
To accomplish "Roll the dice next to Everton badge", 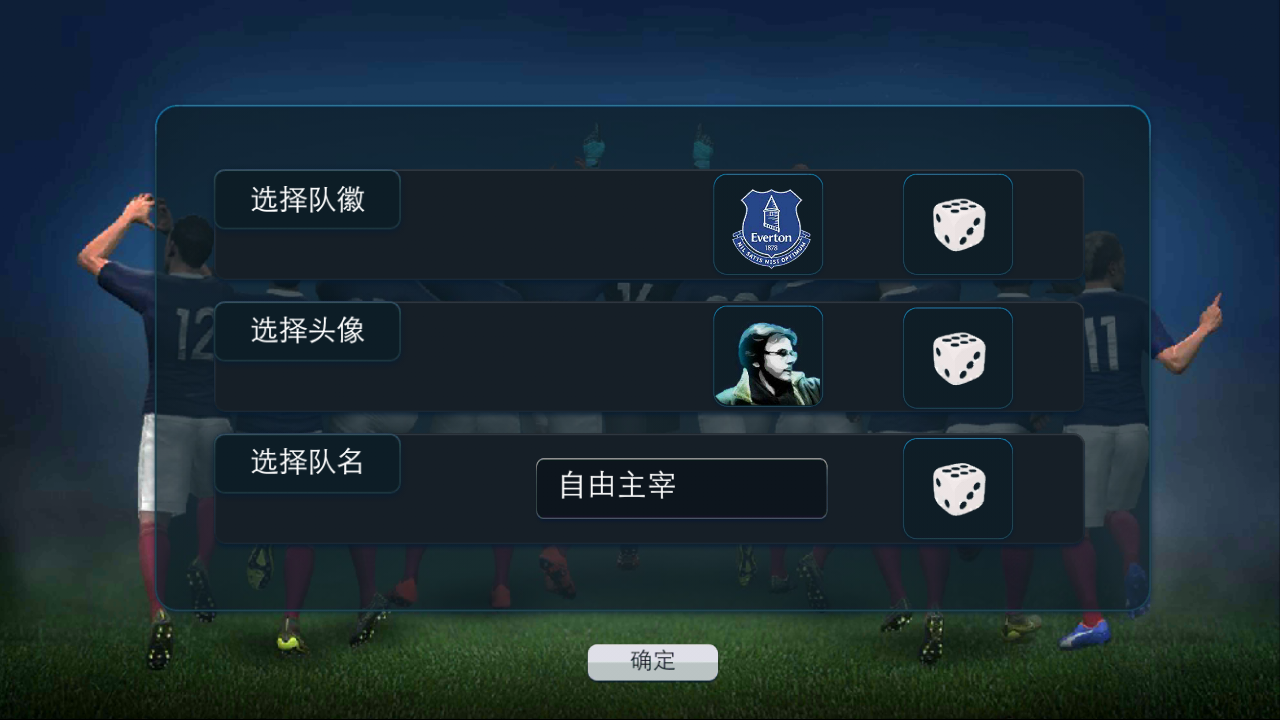I will coord(958,224).
